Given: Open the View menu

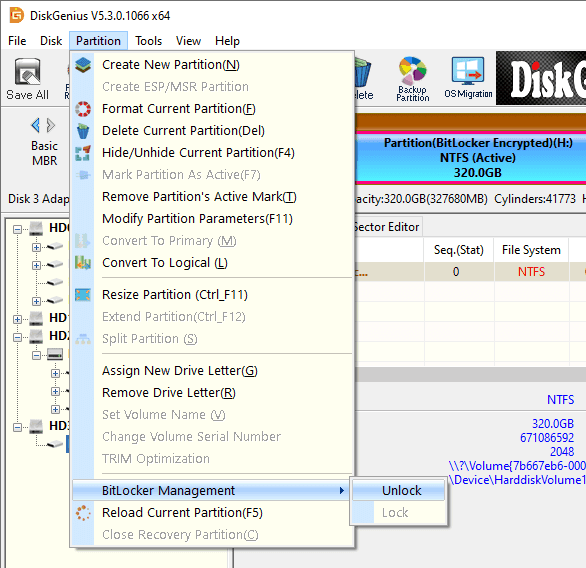Looking at the screenshot, I should pos(188,41).
